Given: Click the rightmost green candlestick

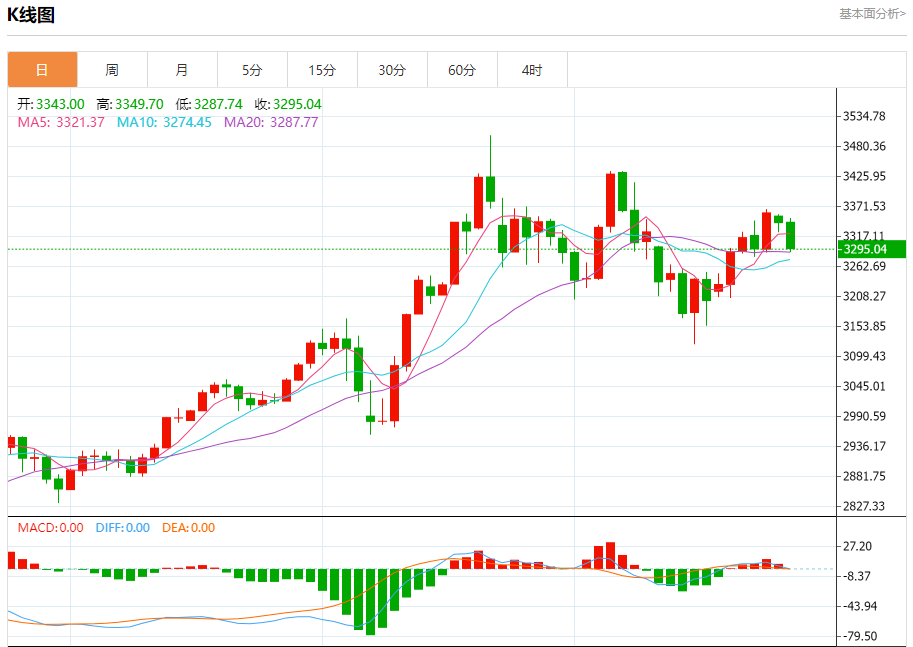Looking at the screenshot, I should [x=790, y=235].
